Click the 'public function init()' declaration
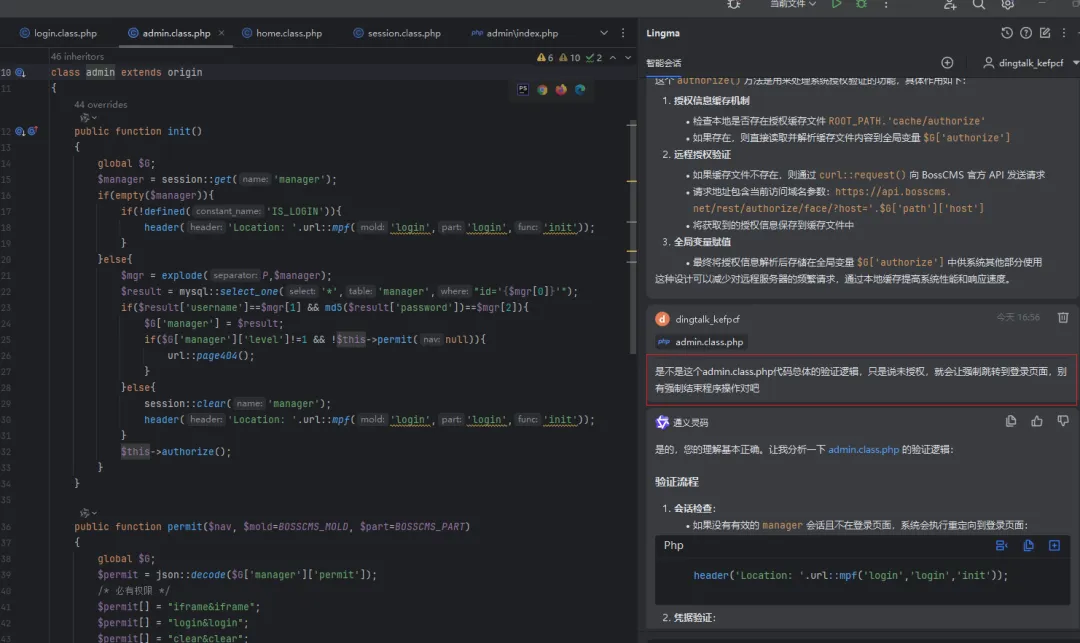Viewport: 1080px width, 643px height. click(x=138, y=131)
